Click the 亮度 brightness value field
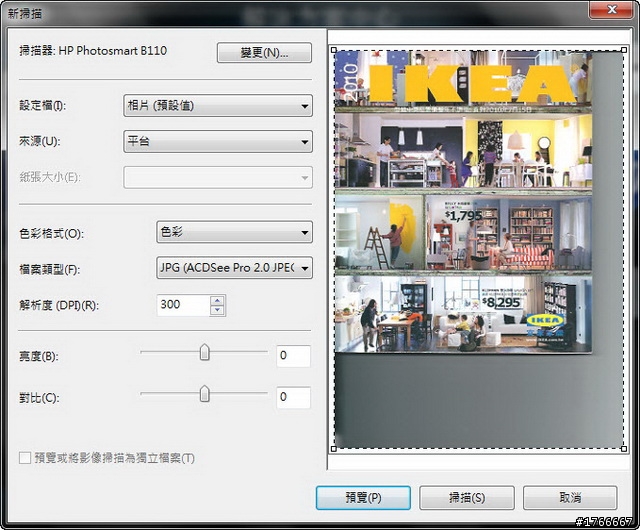This screenshot has width=640, height=530. 293,356
